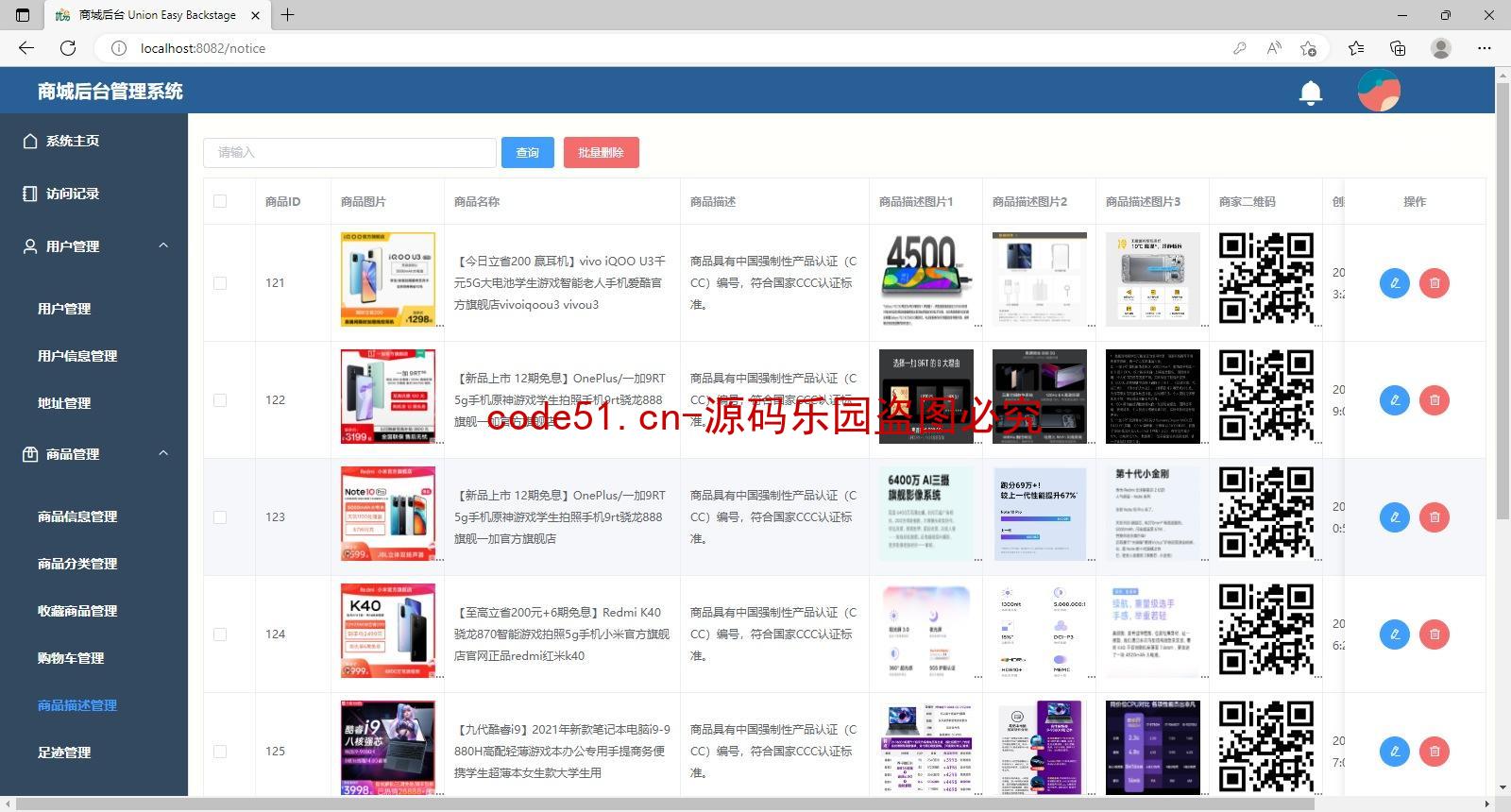
Task: Select the 商城后台 Union Easy Backstage tab
Action: click(x=156, y=15)
